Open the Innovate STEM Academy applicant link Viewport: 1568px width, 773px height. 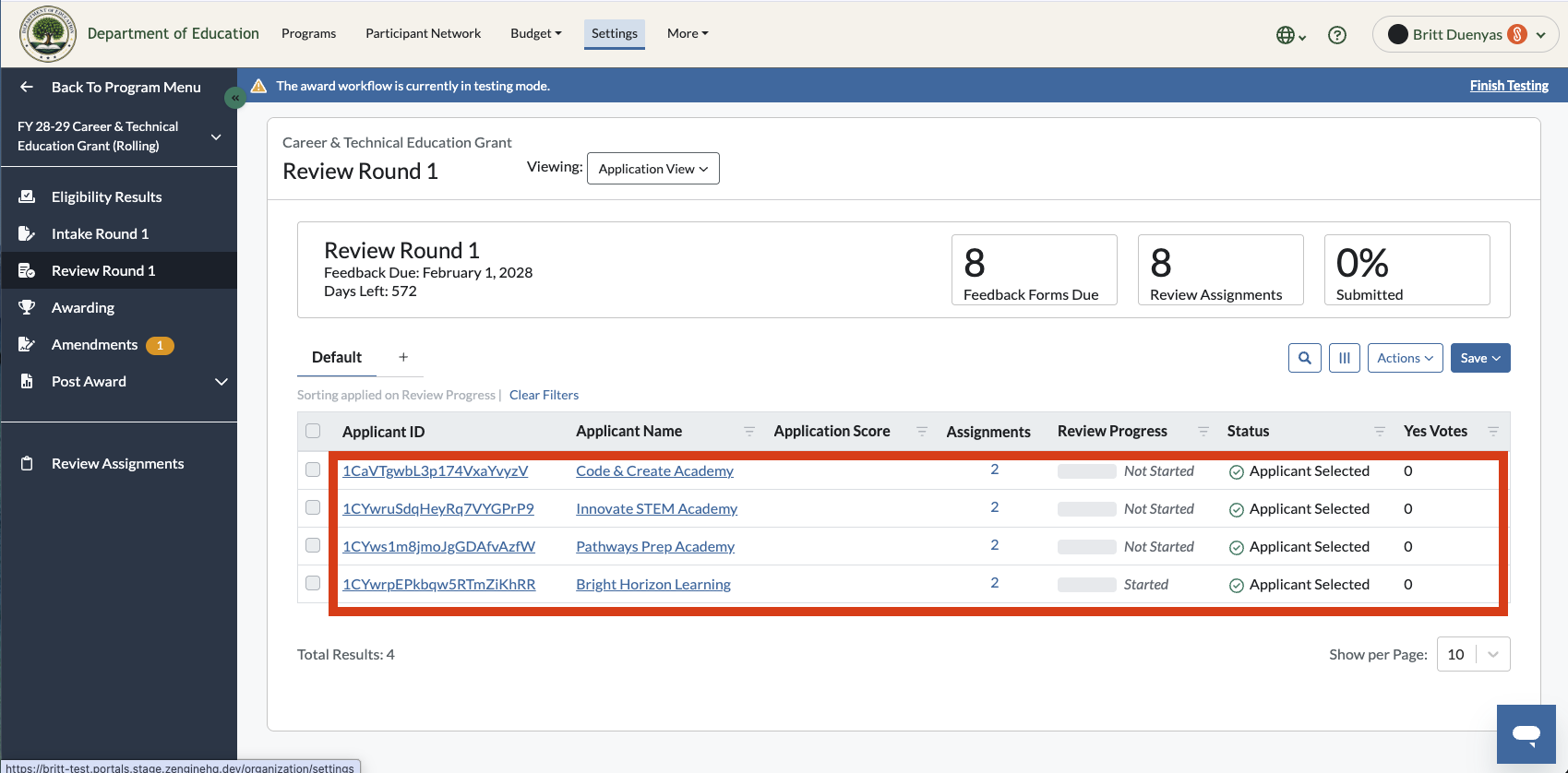click(656, 508)
